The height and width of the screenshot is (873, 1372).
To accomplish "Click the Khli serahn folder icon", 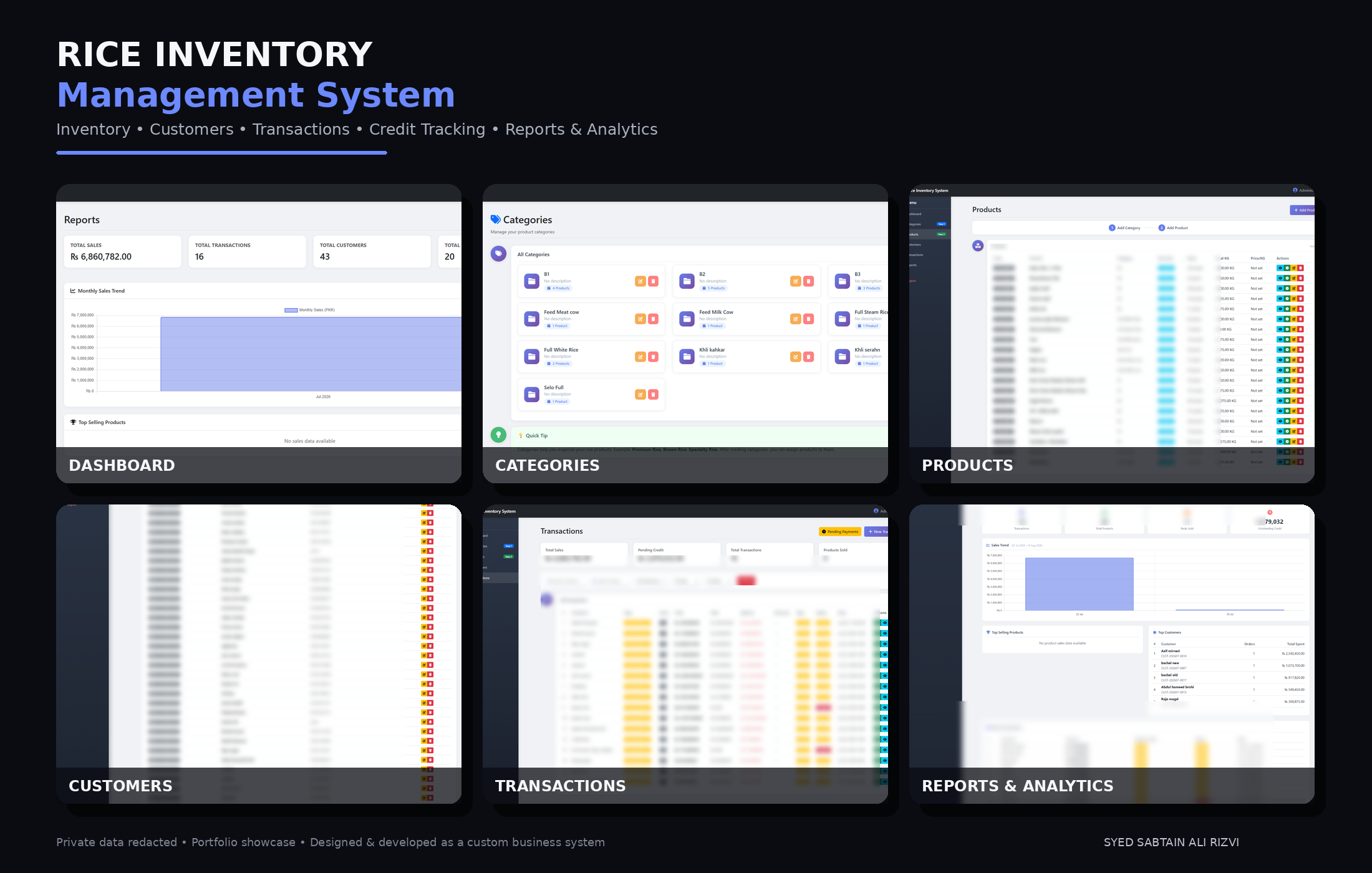I will pos(842,357).
